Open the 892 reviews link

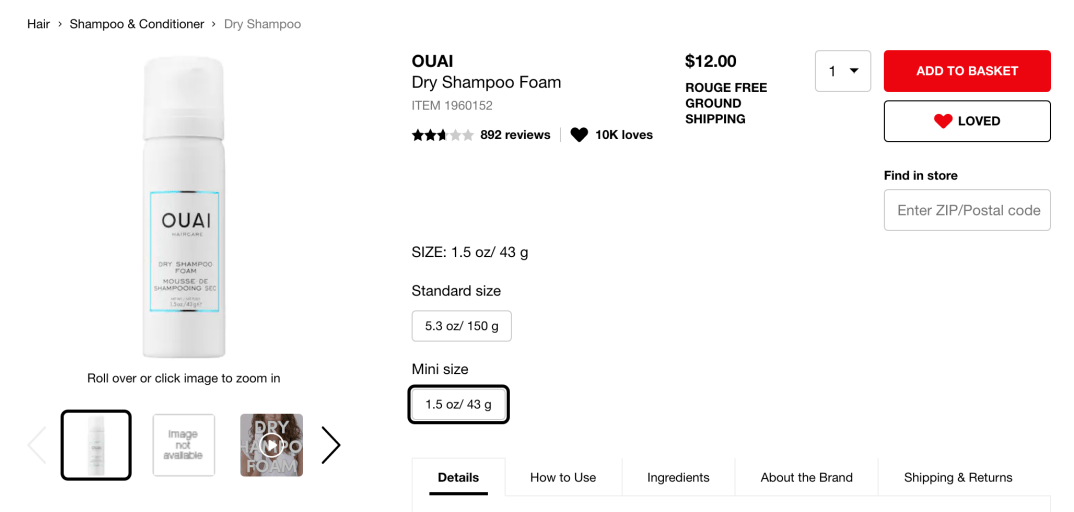pos(515,135)
